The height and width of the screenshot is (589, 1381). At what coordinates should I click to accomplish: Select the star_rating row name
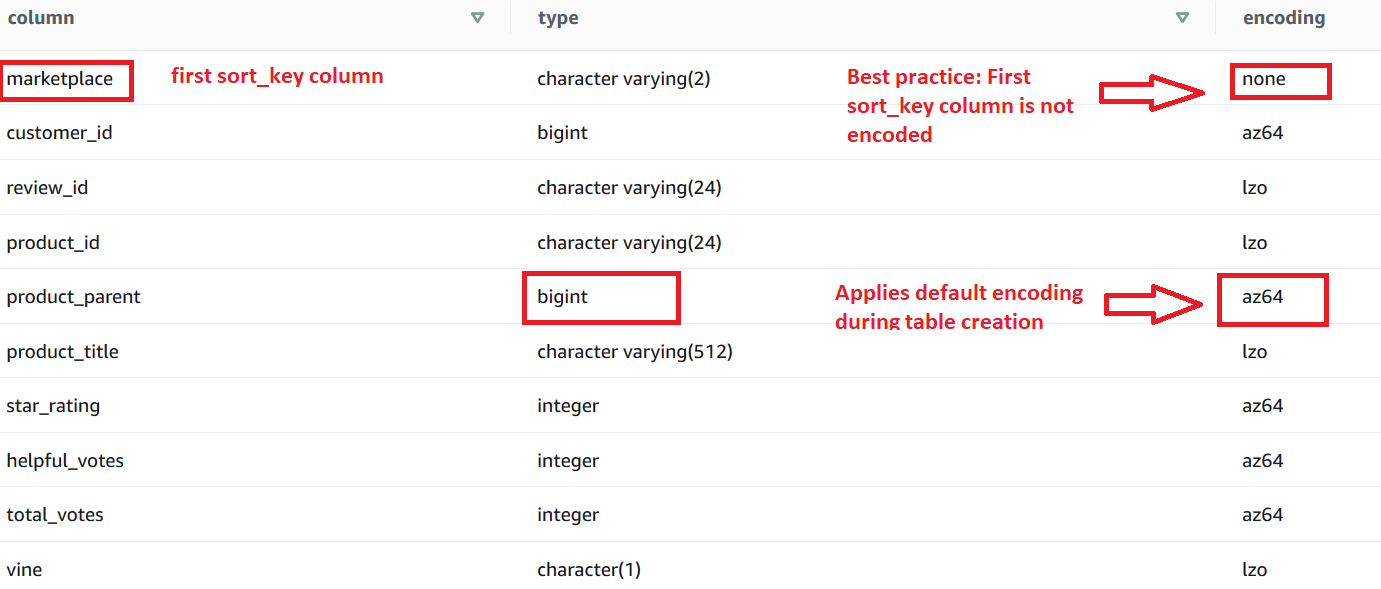pos(53,406)
